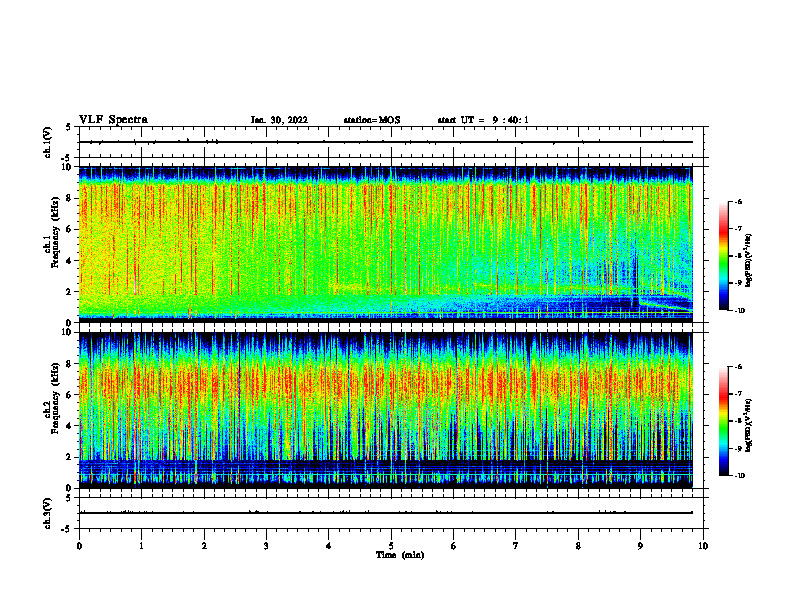This screenshot has width=792, height=612.
Task: Click the "station=MOS" header label
Action: (x=372, y=120)
